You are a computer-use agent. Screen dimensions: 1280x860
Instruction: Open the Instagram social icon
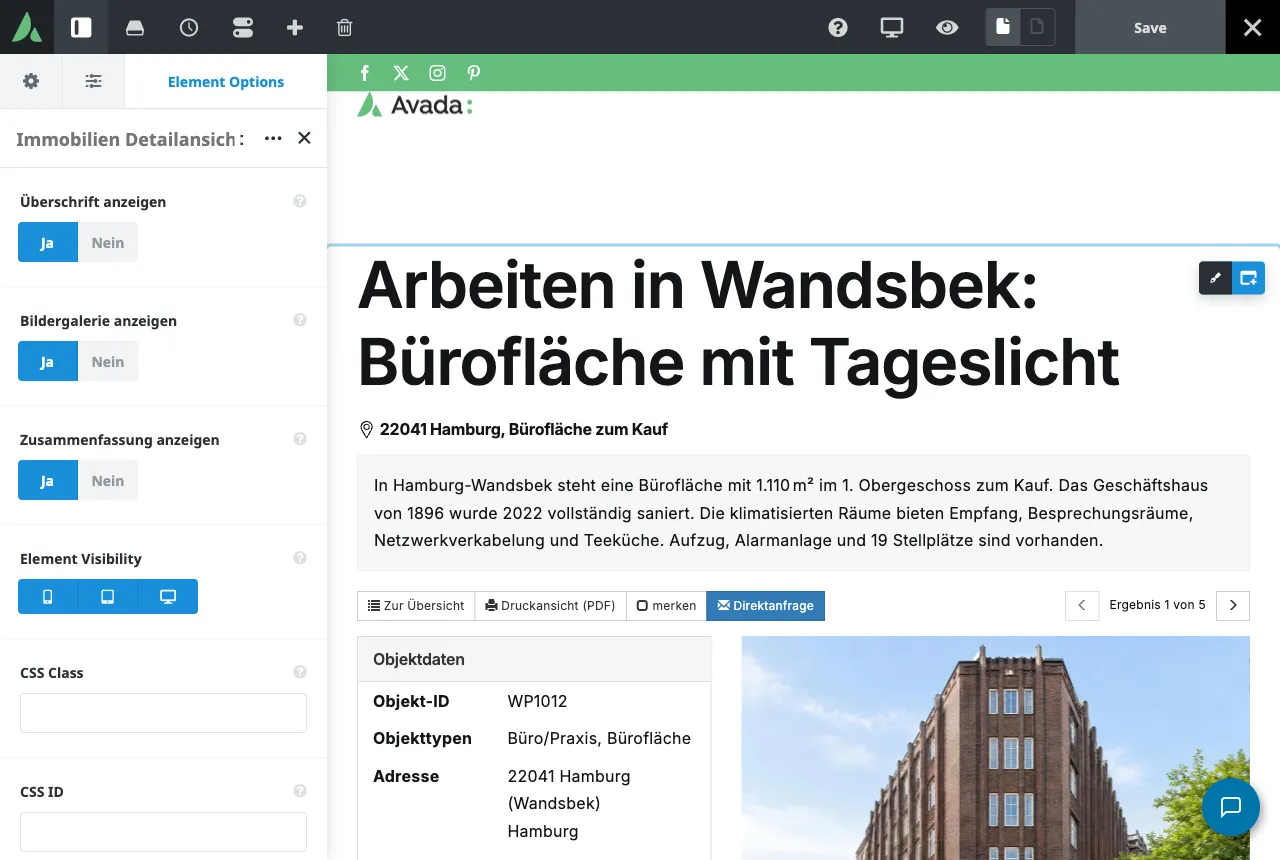coord(437,72)
